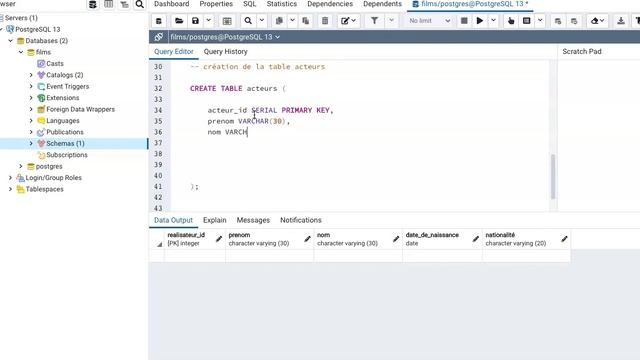Click the View Data grid icon in browser header
640x360 pixels.
109,4
